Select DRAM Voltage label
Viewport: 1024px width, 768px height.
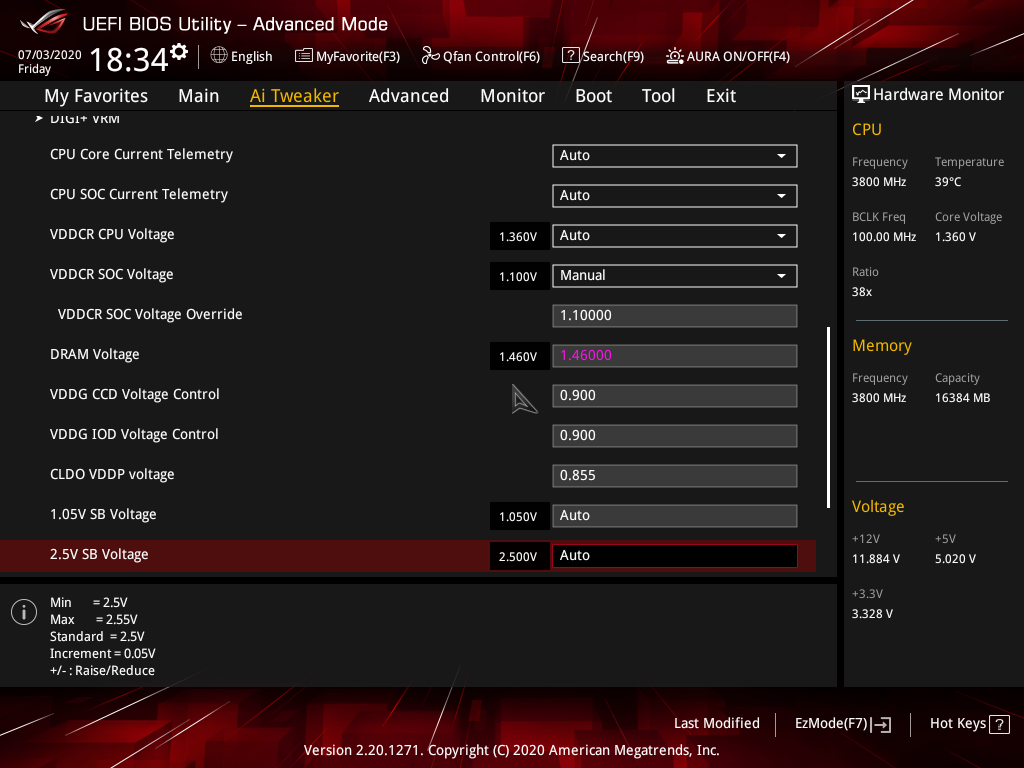coord(94,354)
